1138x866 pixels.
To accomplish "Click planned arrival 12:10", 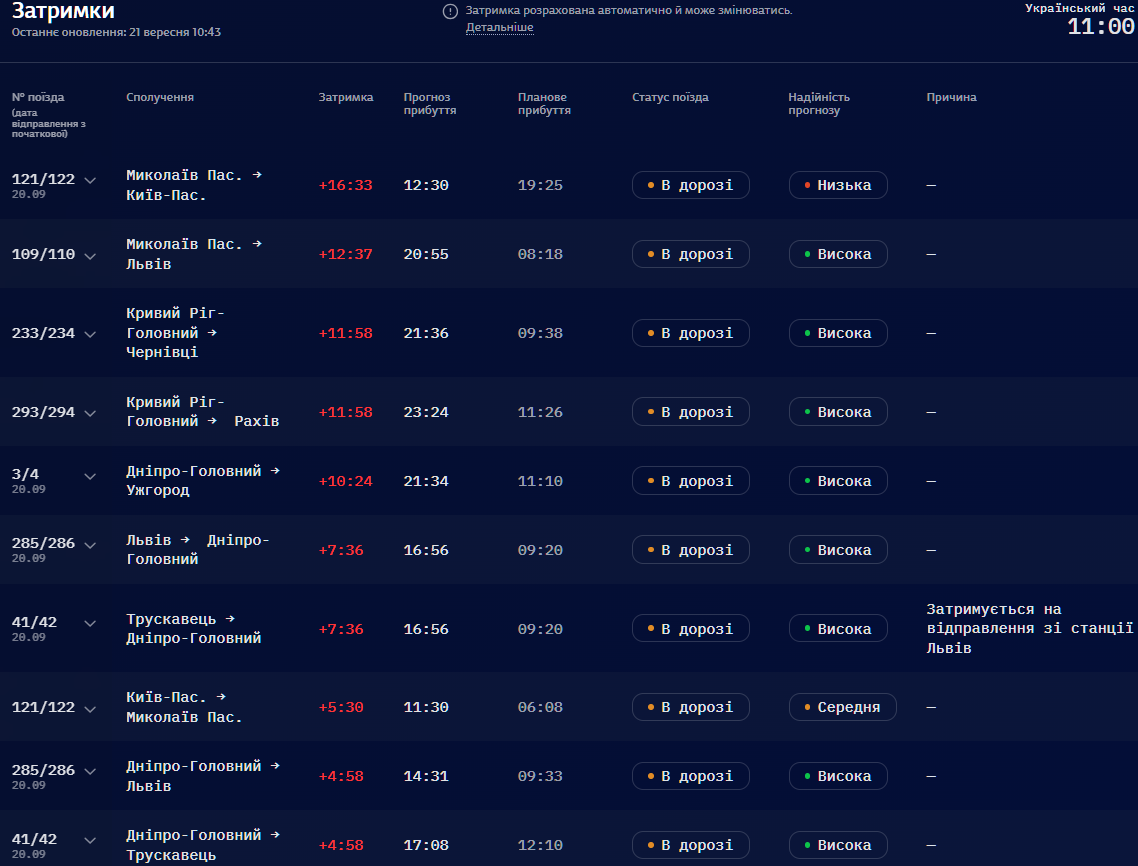I will coord(540,845).
